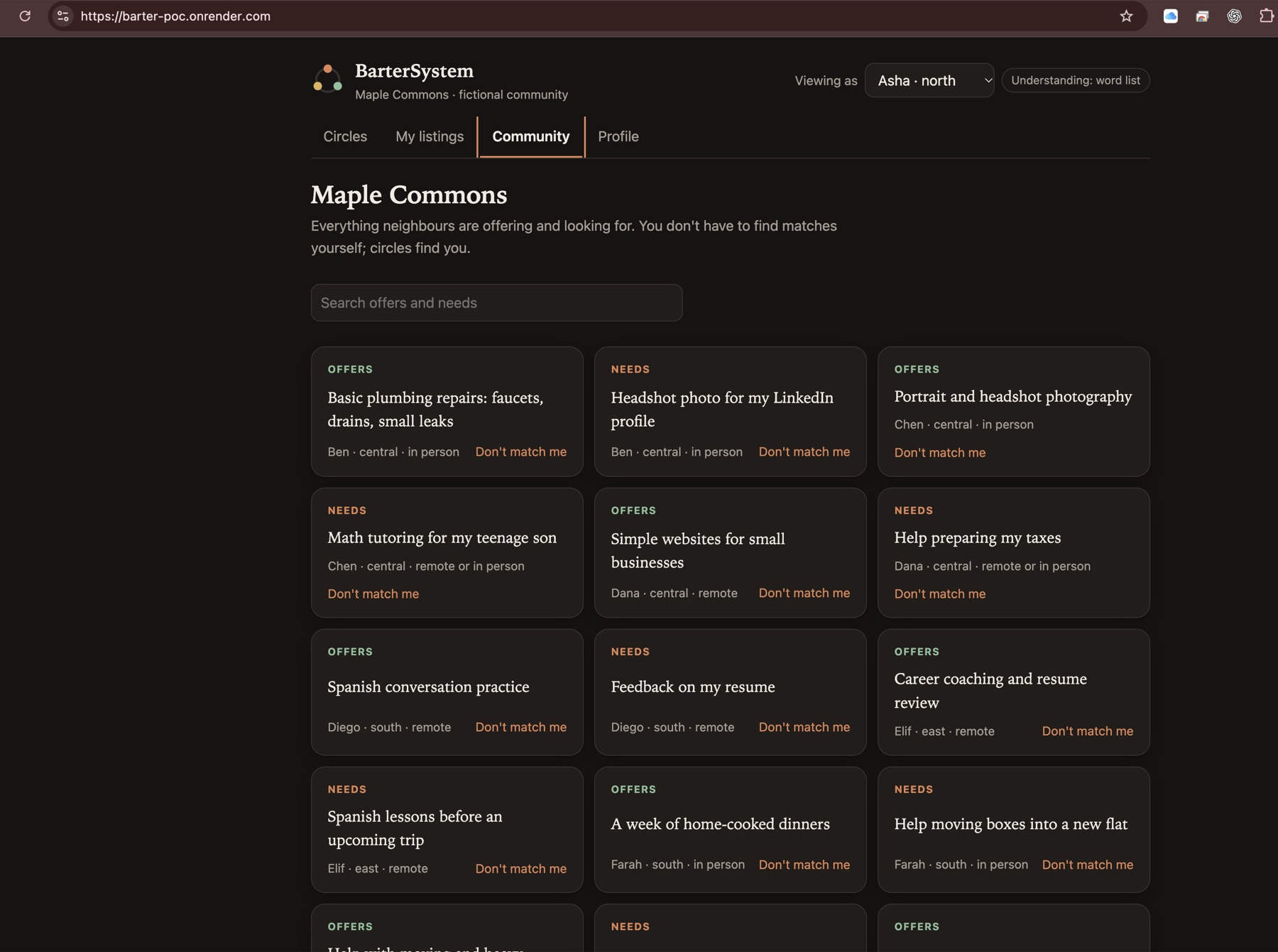Image resolution: width=1278 pixels, height=952 pixels.
Task: Open site information icon in address bar
Action: click(63, 16)
